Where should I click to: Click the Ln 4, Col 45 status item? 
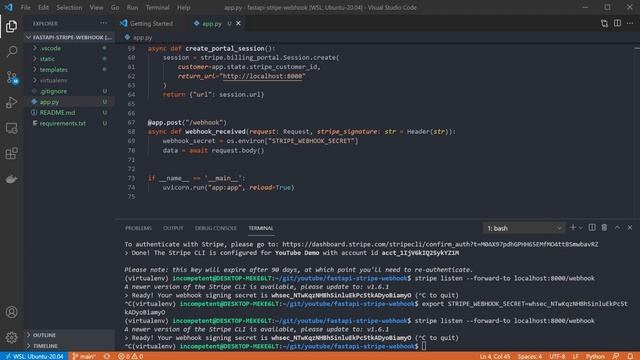(495, 356)
